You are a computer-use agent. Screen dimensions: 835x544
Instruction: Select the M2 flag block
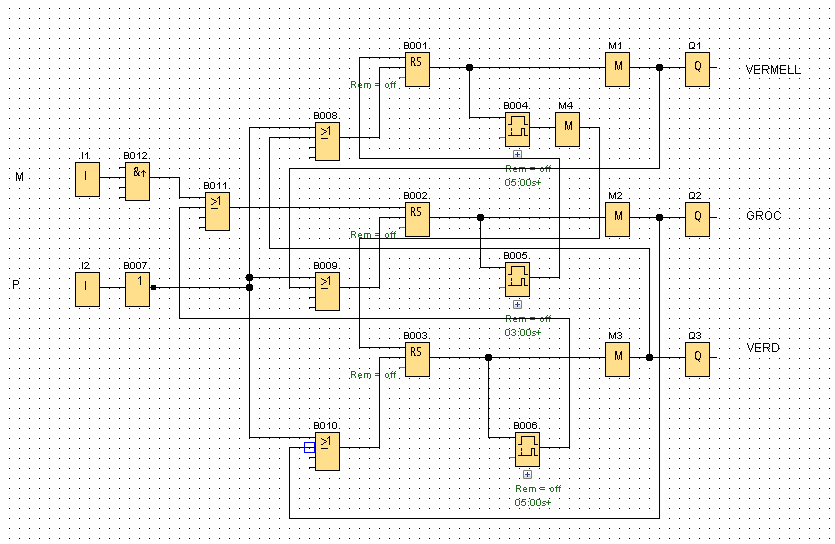click(617, 218)
